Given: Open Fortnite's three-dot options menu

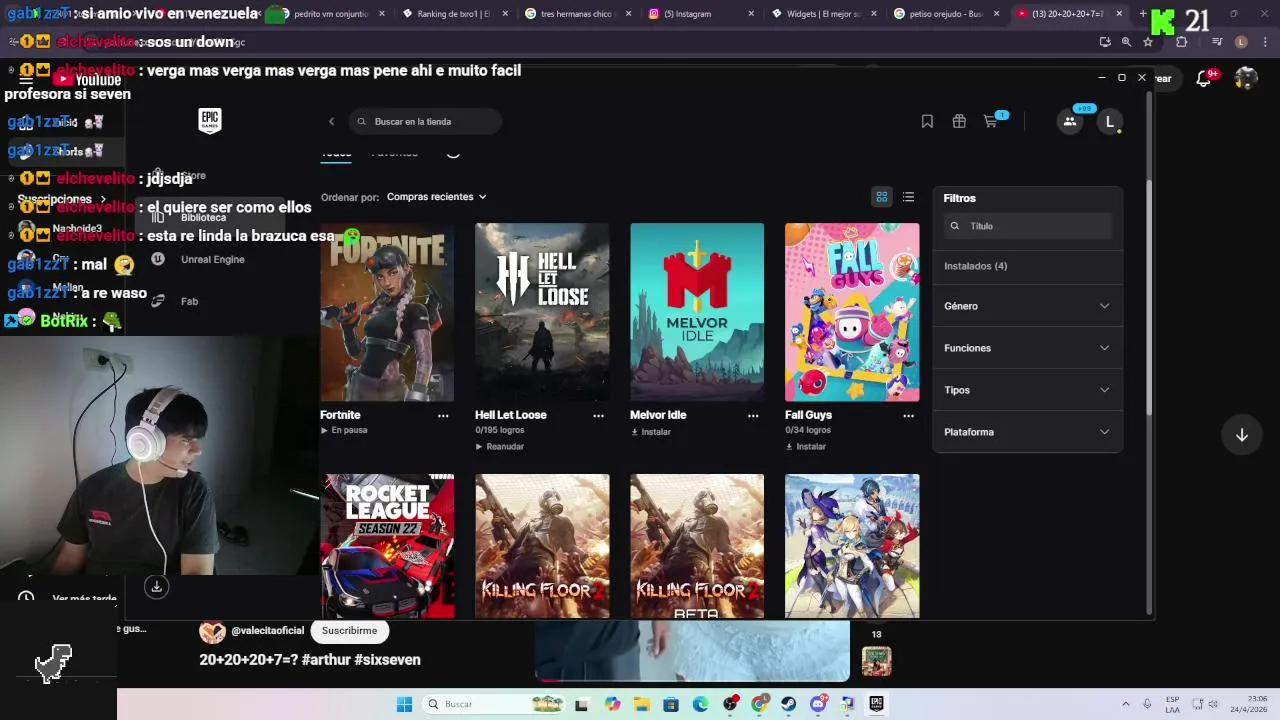Looking at the screenshot, I should [x=443, y=416].
